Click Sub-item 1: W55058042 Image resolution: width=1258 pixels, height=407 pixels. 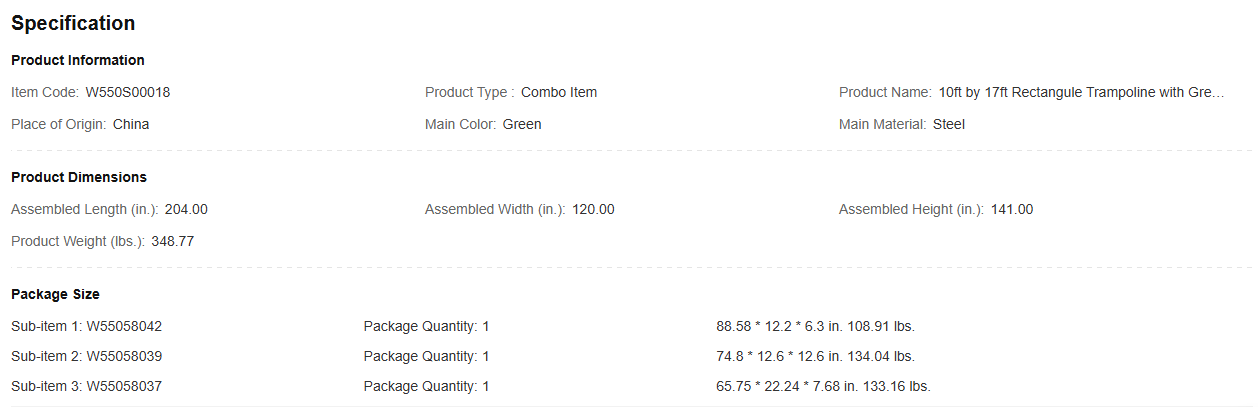pos(86,326)
